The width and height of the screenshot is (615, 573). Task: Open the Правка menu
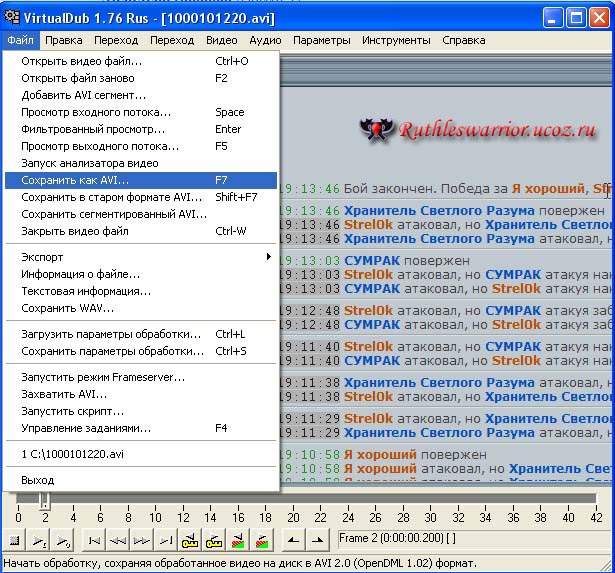coord(64,40)
